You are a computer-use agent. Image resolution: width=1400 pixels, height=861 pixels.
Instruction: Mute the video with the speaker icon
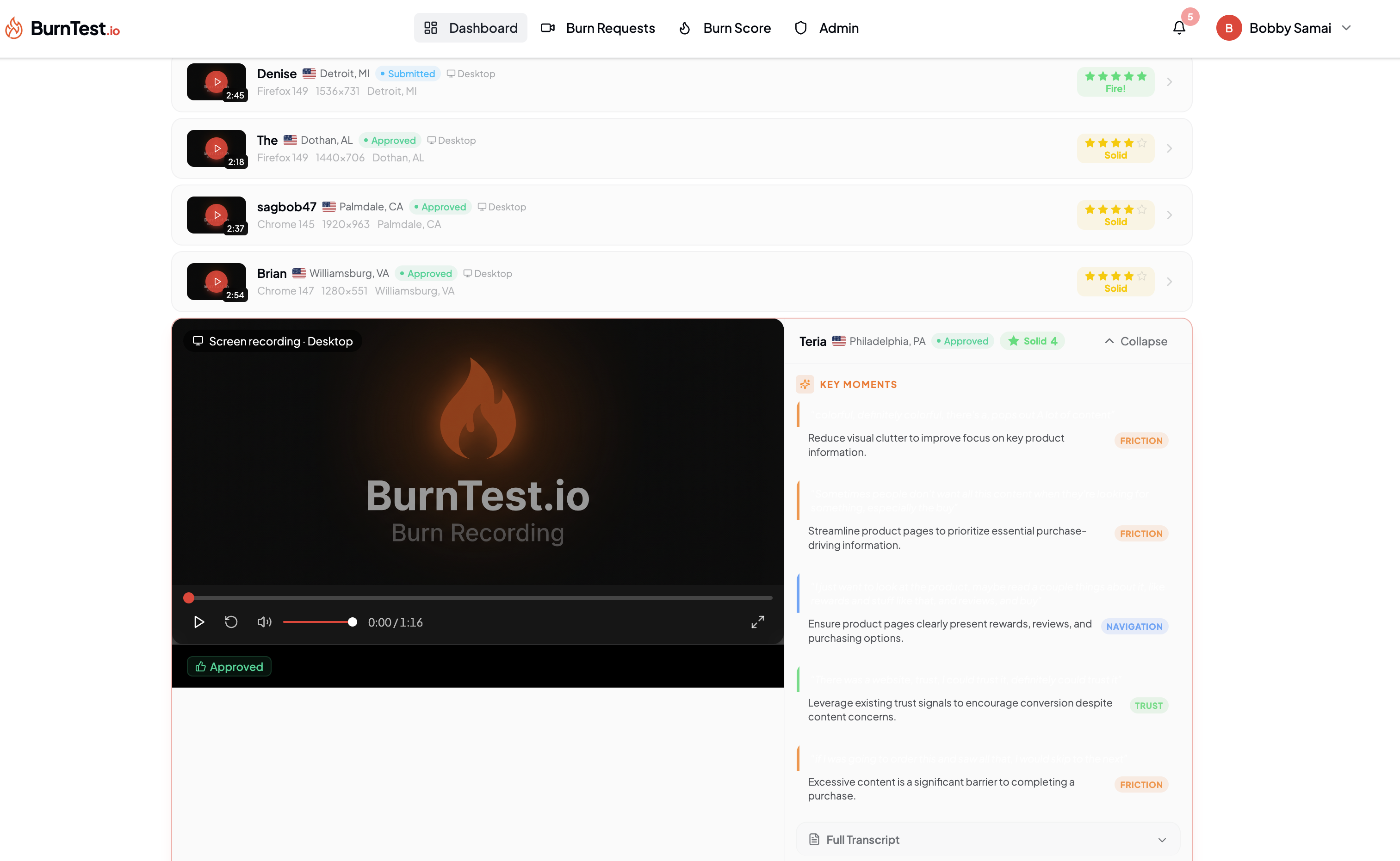(x=264, y=622)
